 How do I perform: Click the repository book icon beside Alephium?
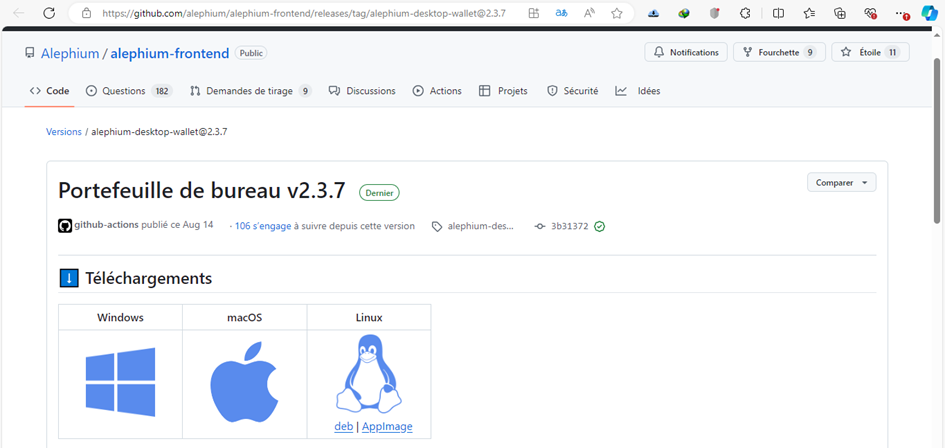[x=30, y=53]
